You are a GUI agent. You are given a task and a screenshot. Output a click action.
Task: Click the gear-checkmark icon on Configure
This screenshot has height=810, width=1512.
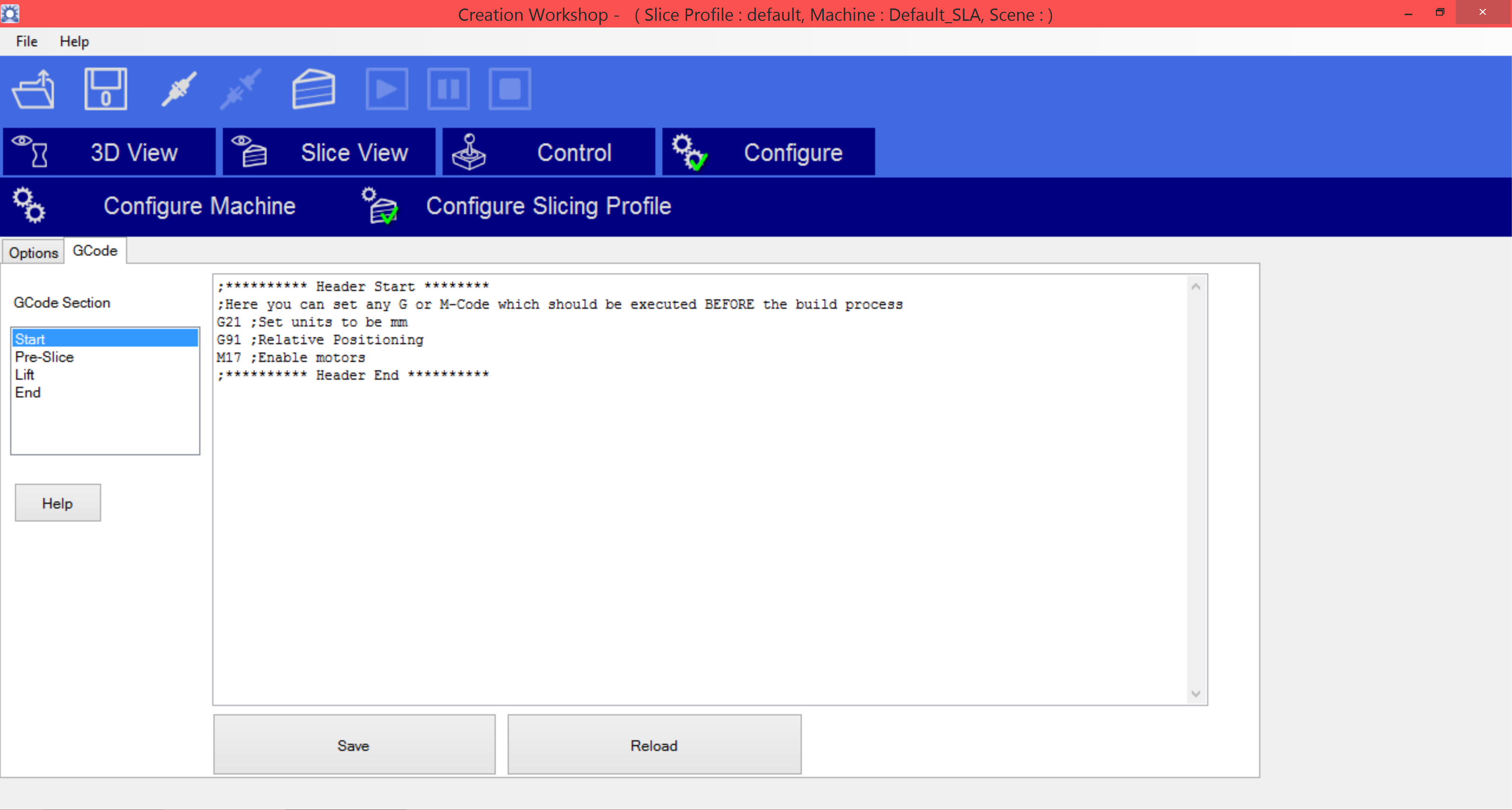689,151
